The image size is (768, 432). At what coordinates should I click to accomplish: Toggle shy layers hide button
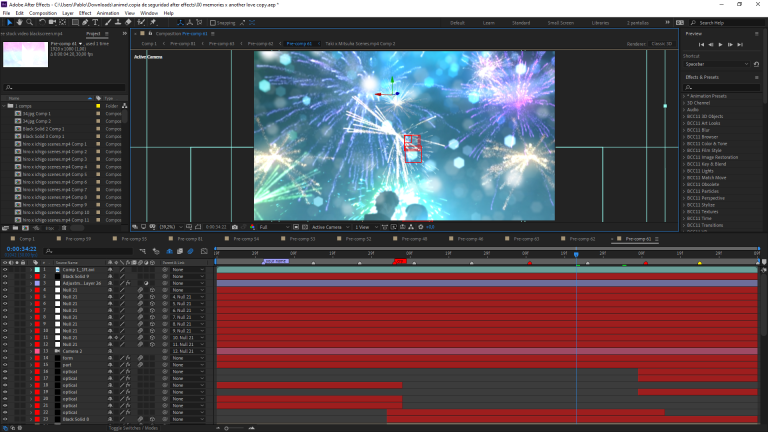pyautogui.click(x=169, y=251)
